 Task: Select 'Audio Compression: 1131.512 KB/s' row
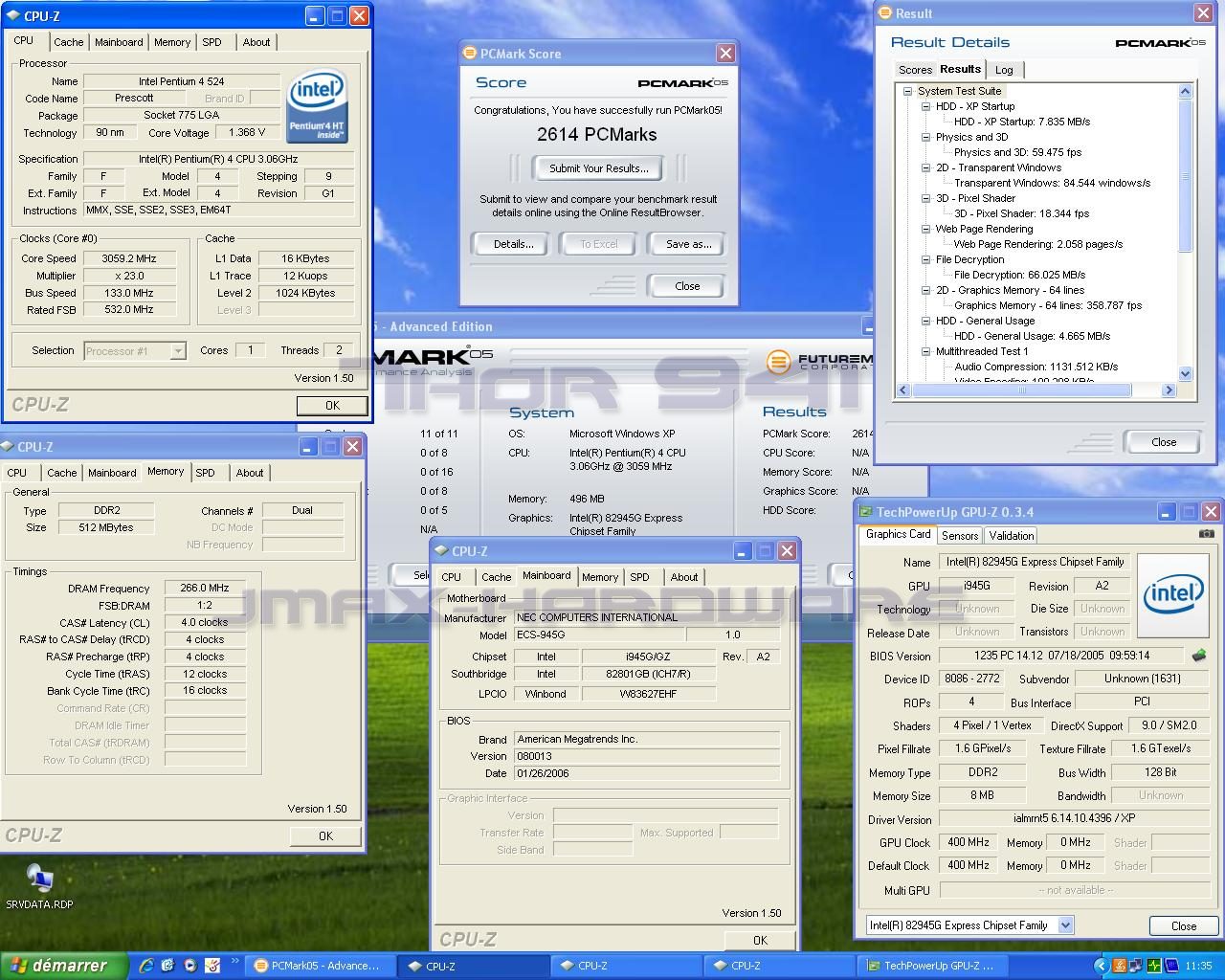coord(1036,367)
